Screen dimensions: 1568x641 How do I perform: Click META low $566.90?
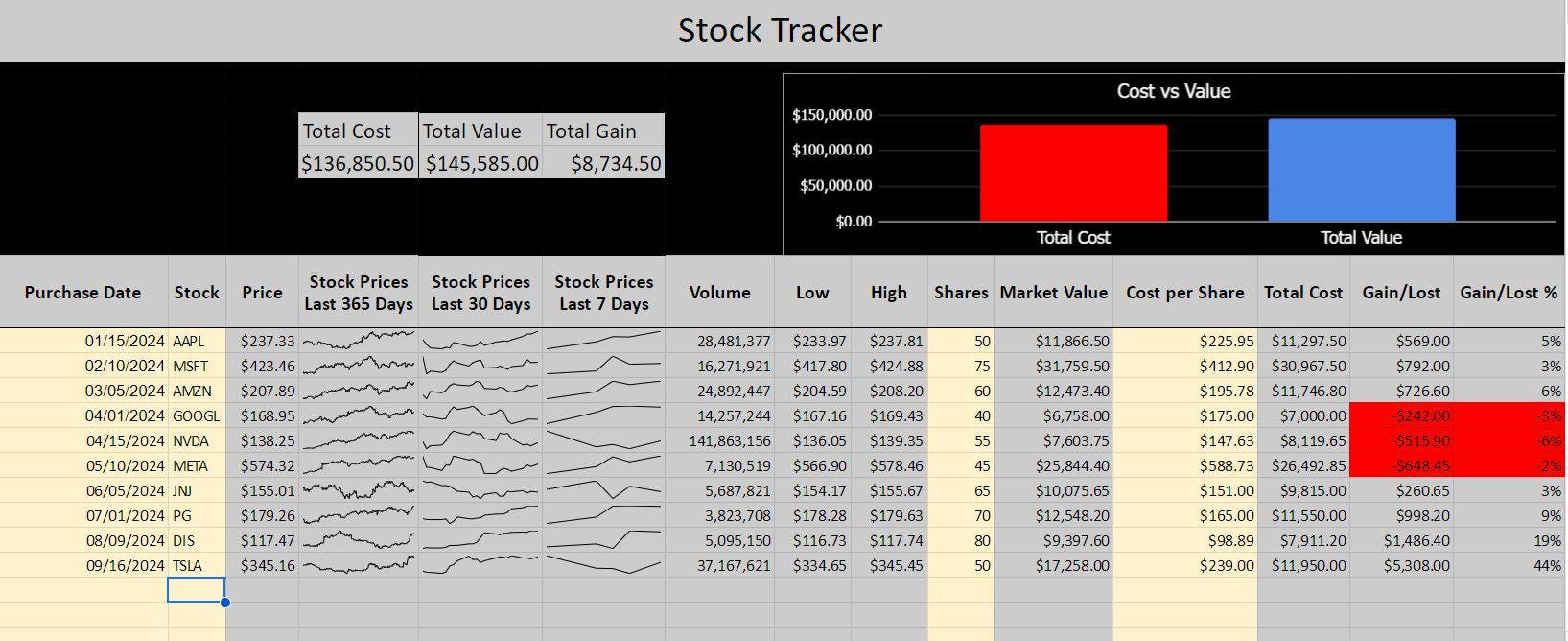point(812,465)
